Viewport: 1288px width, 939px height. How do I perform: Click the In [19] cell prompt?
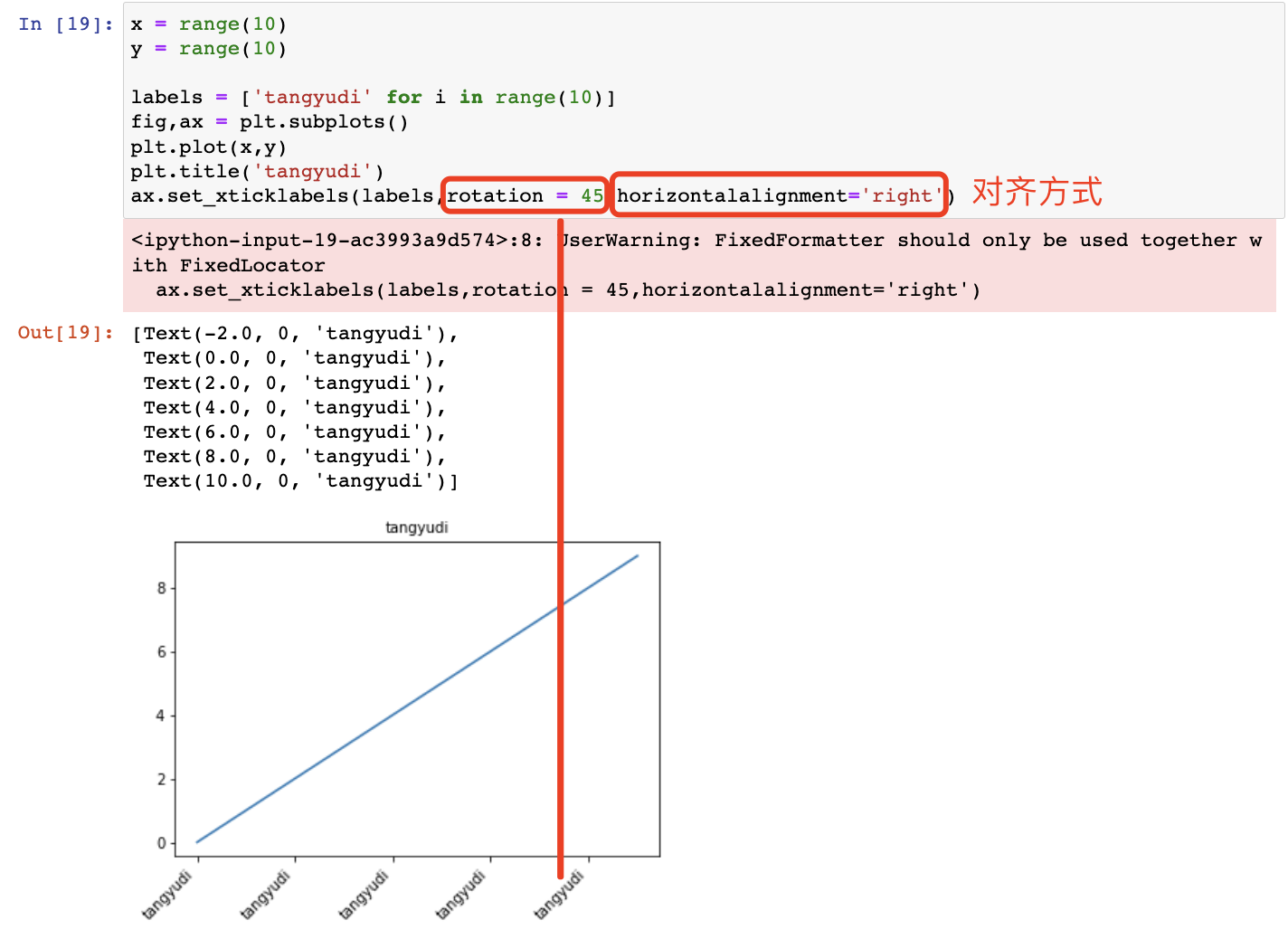[x=63, y=24]
